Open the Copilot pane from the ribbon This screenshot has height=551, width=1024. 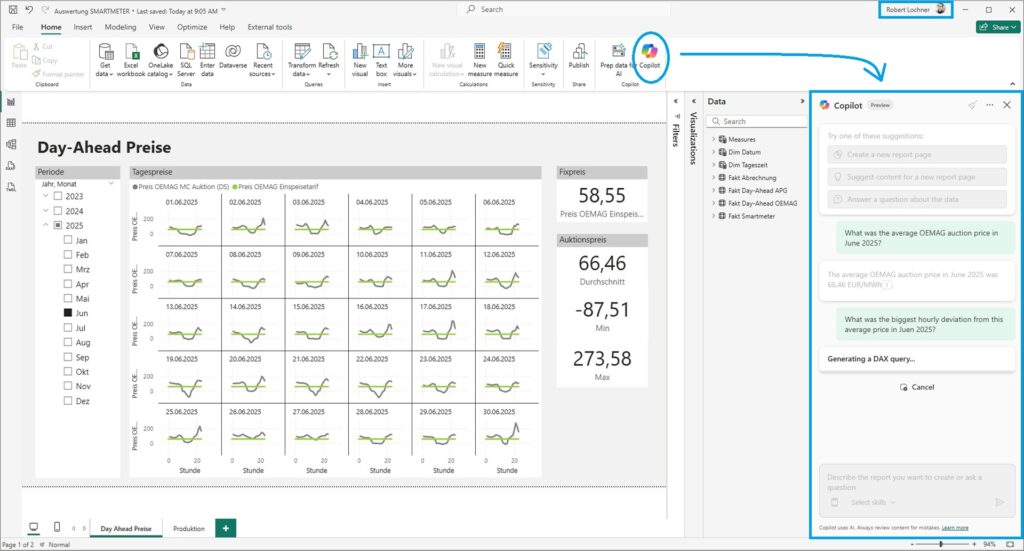[x=649, y=56]
